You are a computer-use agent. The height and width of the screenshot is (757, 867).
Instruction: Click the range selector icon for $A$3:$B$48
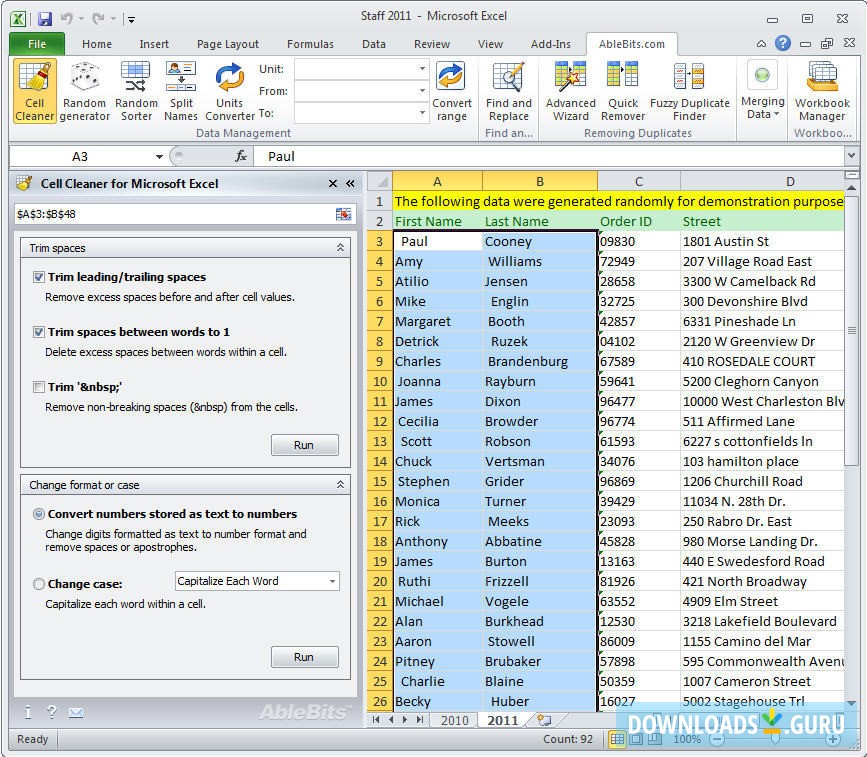coord(346,213)
